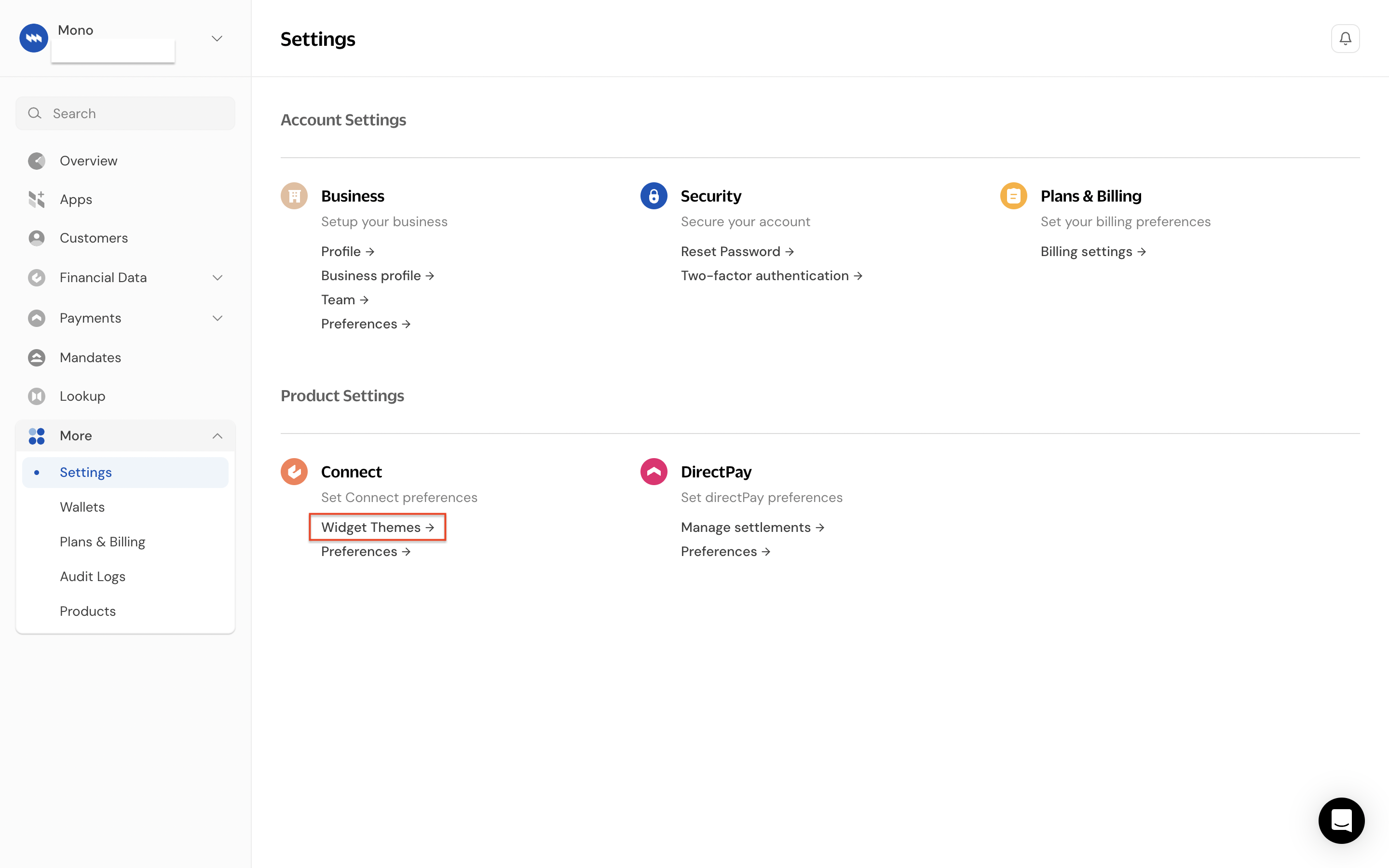This screenshot has height=868, width=1389.
Task: Open the Widget Themes link
Action: (x=378, y=527)
